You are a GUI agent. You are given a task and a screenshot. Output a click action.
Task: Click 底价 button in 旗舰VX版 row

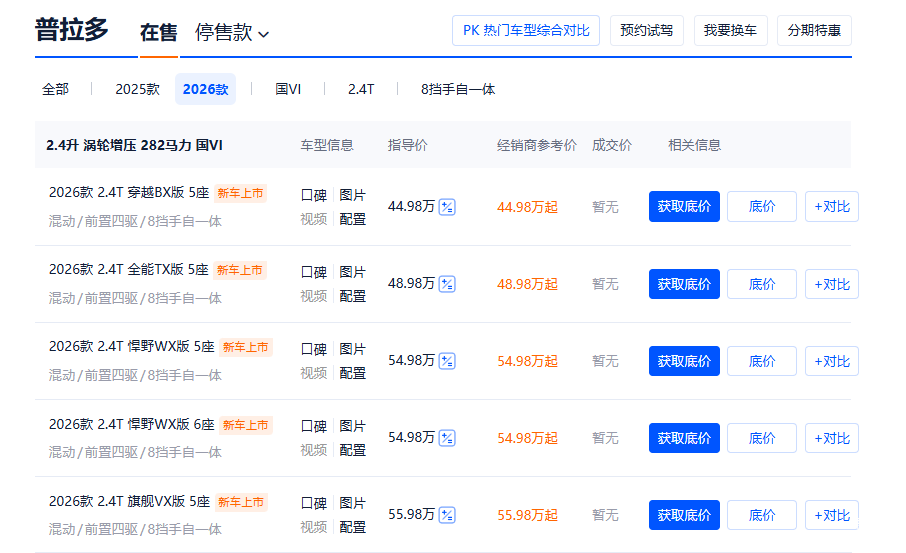762,515
